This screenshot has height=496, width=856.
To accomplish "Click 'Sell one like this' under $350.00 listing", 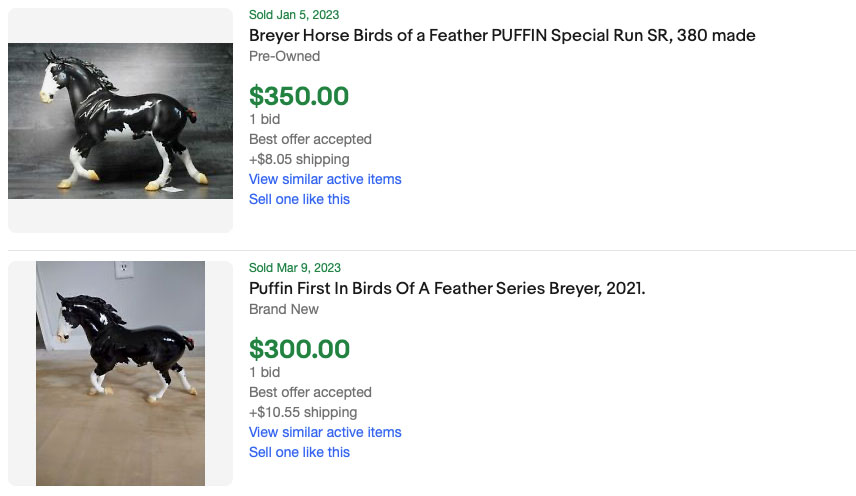I will [x=299, y=199].
